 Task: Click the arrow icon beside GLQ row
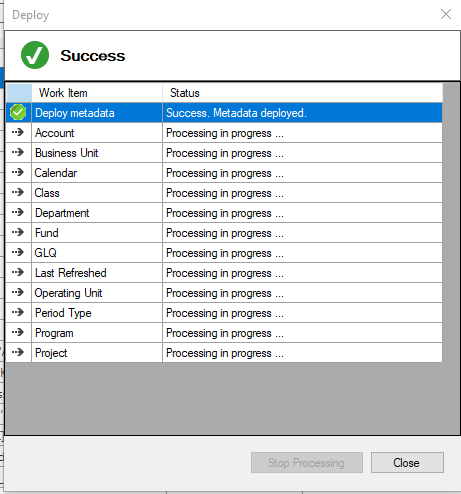18,252
